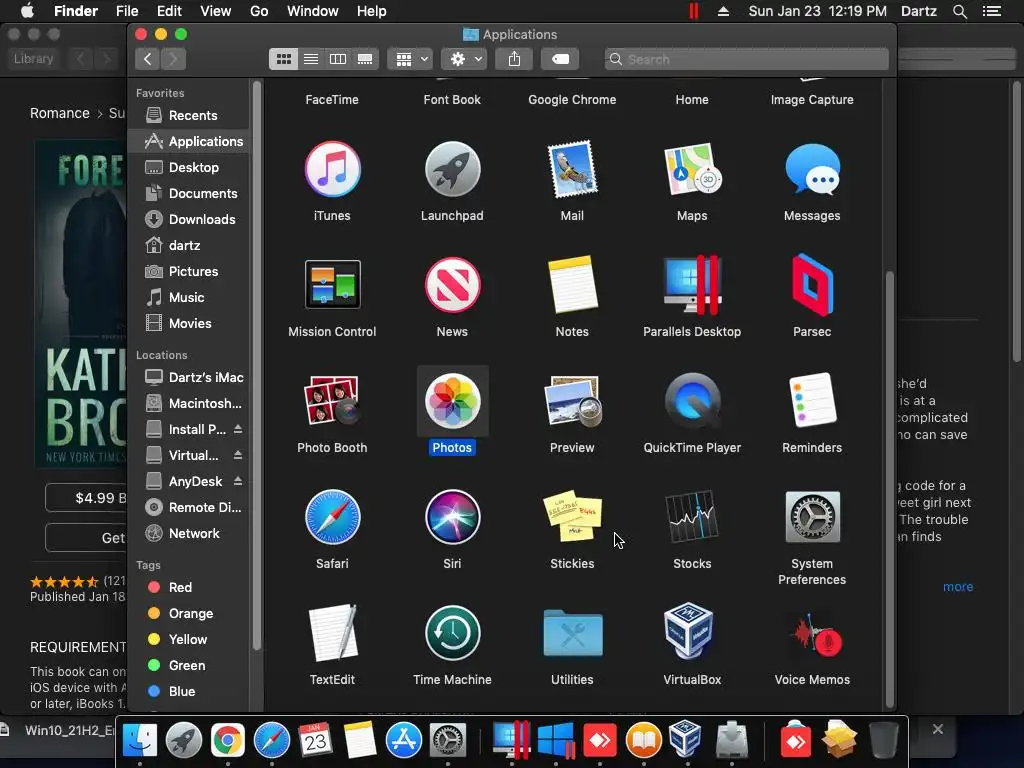1024x768 pixels.
Task: Open the Messages app icon
Action: pyautogui.click(x=812, y=169)
